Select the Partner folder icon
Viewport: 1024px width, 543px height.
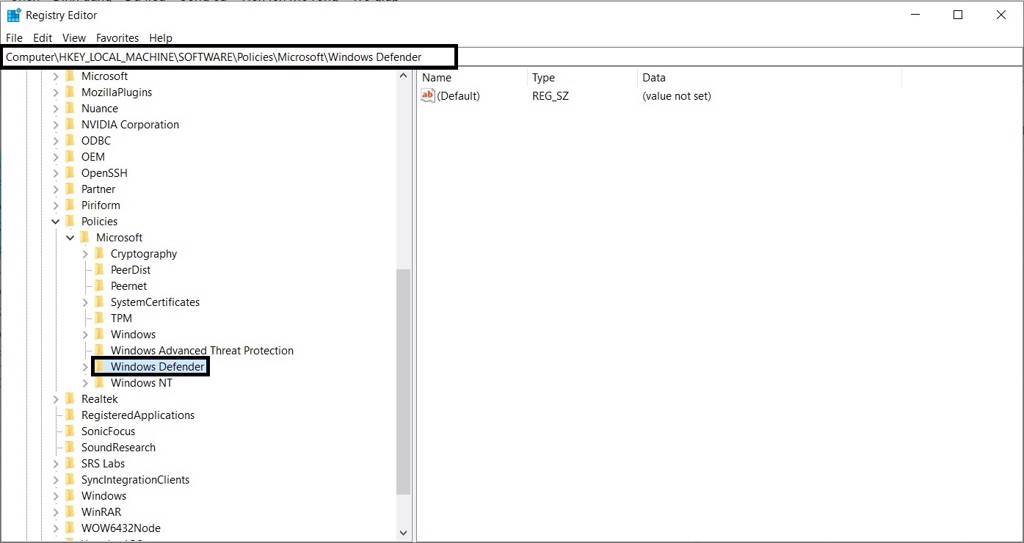[x=71, y=189]
